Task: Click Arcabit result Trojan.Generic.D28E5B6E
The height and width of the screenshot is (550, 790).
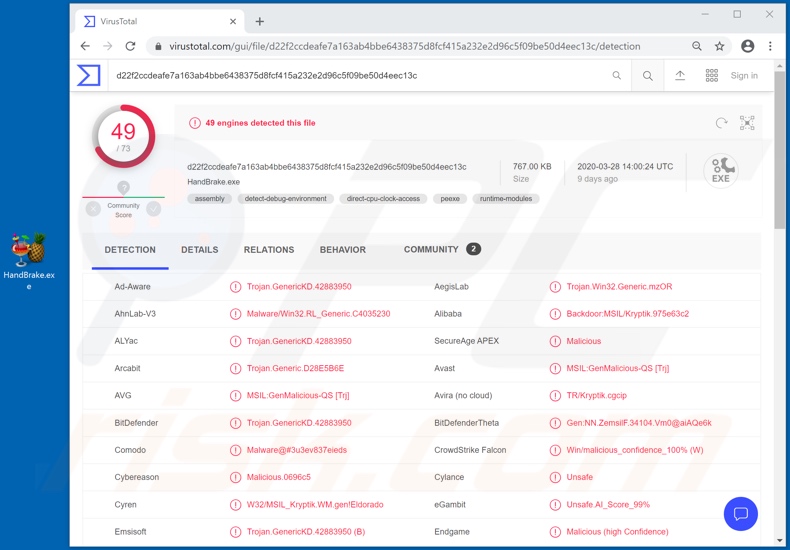Action: [295, 368]
